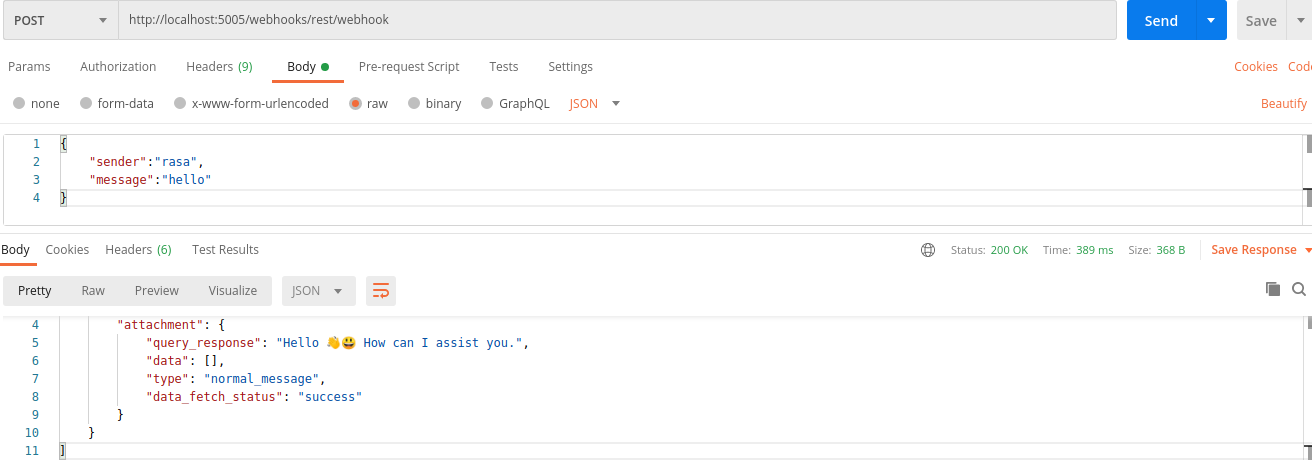This screenshot has width=1312, height=465.
Task: Expand the Send button dropdown arrow
Action: coord(1211,20)
